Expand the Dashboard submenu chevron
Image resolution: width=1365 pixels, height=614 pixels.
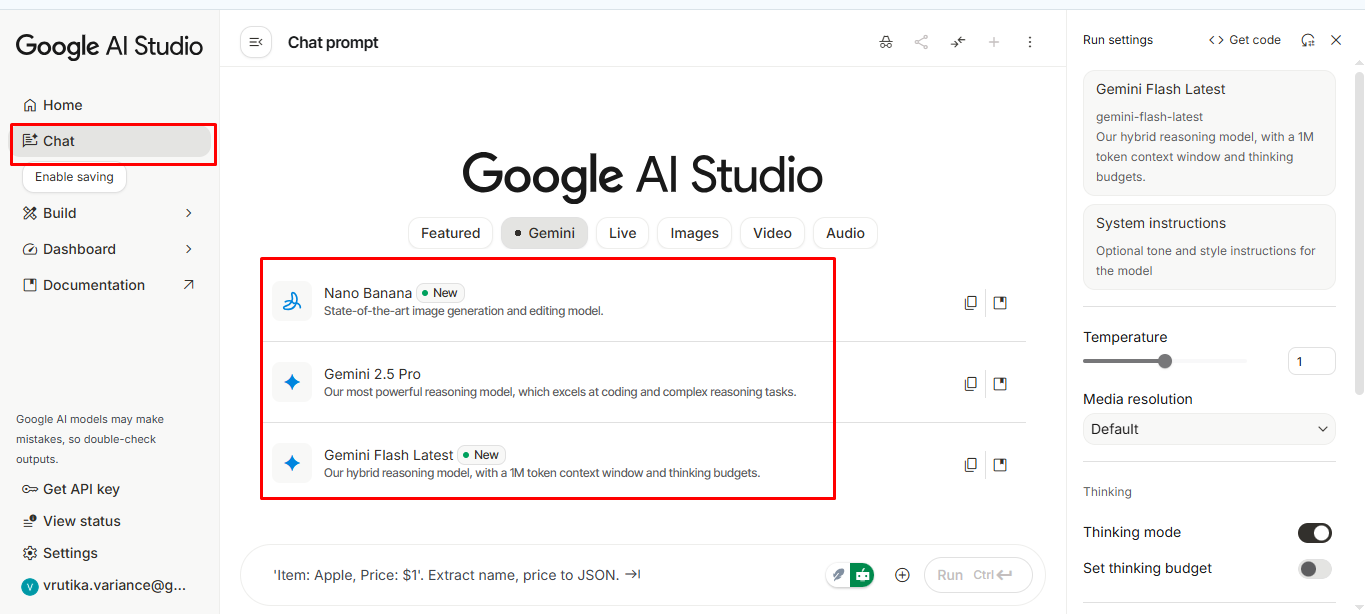click(189, 249)
